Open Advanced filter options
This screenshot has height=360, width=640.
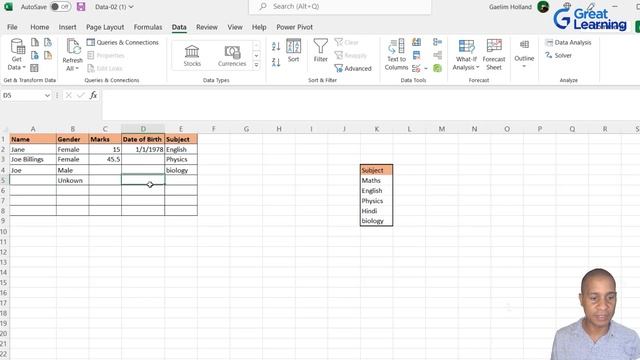353,68
